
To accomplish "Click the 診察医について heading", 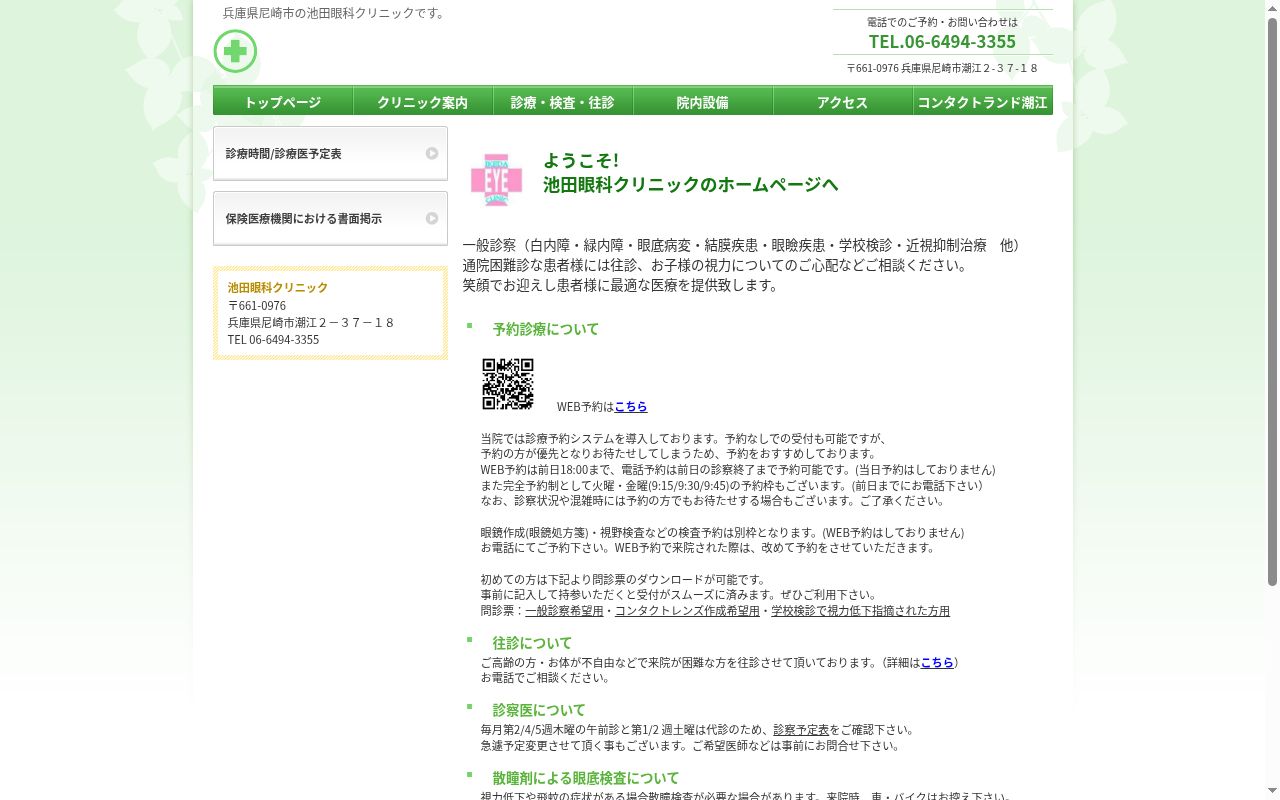I will (539, 711).
